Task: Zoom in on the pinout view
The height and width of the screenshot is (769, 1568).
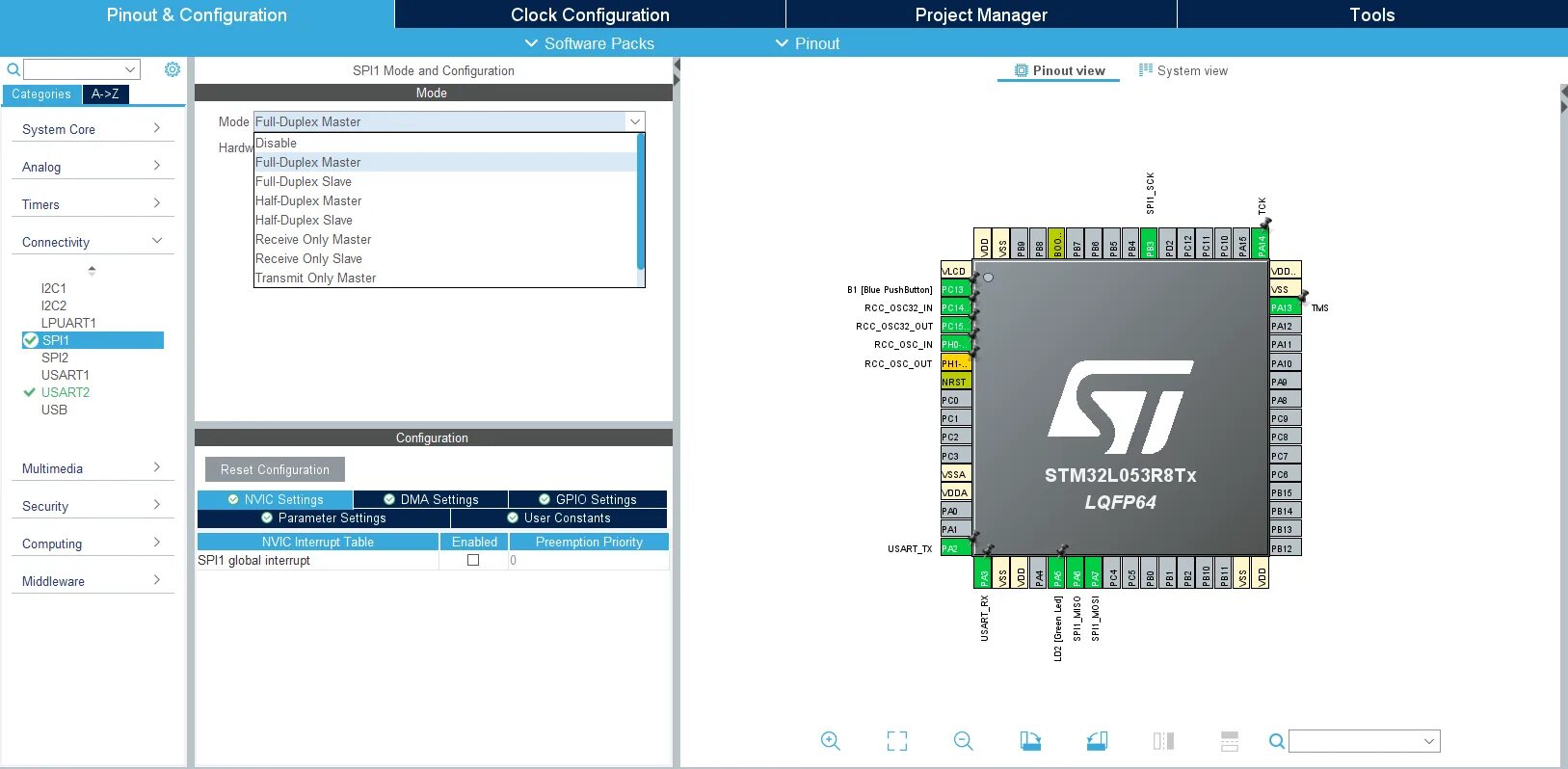Action: coord(831,741)
